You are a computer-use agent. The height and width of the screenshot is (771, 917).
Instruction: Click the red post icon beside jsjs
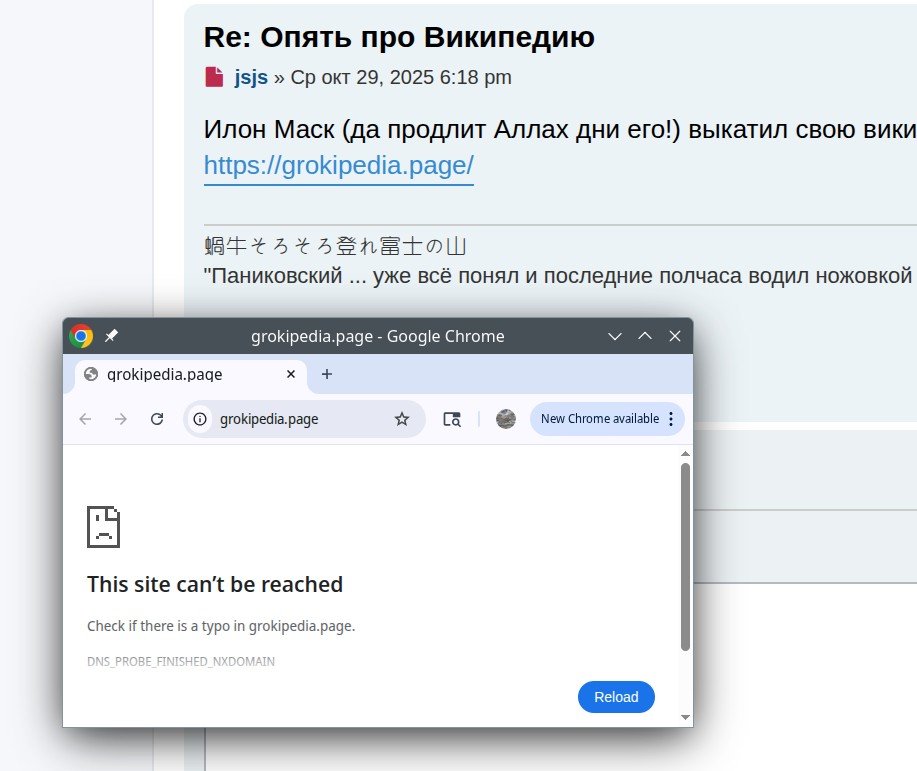(213, 76)
